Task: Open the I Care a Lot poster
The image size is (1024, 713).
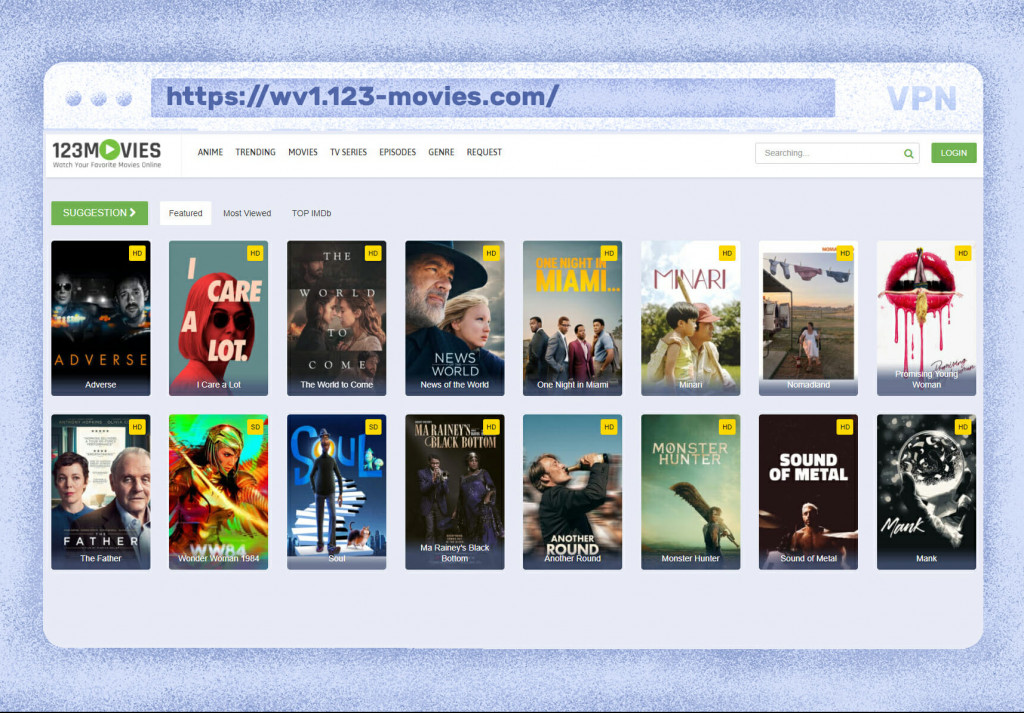Action: (219, 318)
